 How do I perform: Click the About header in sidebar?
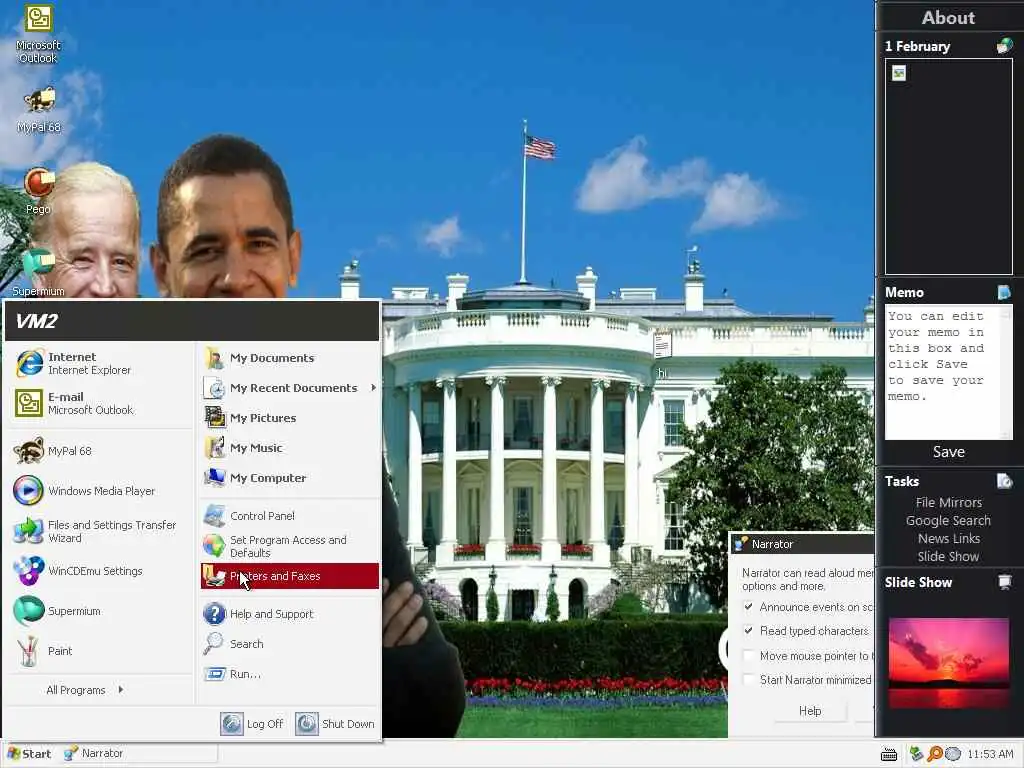[948, 18]
